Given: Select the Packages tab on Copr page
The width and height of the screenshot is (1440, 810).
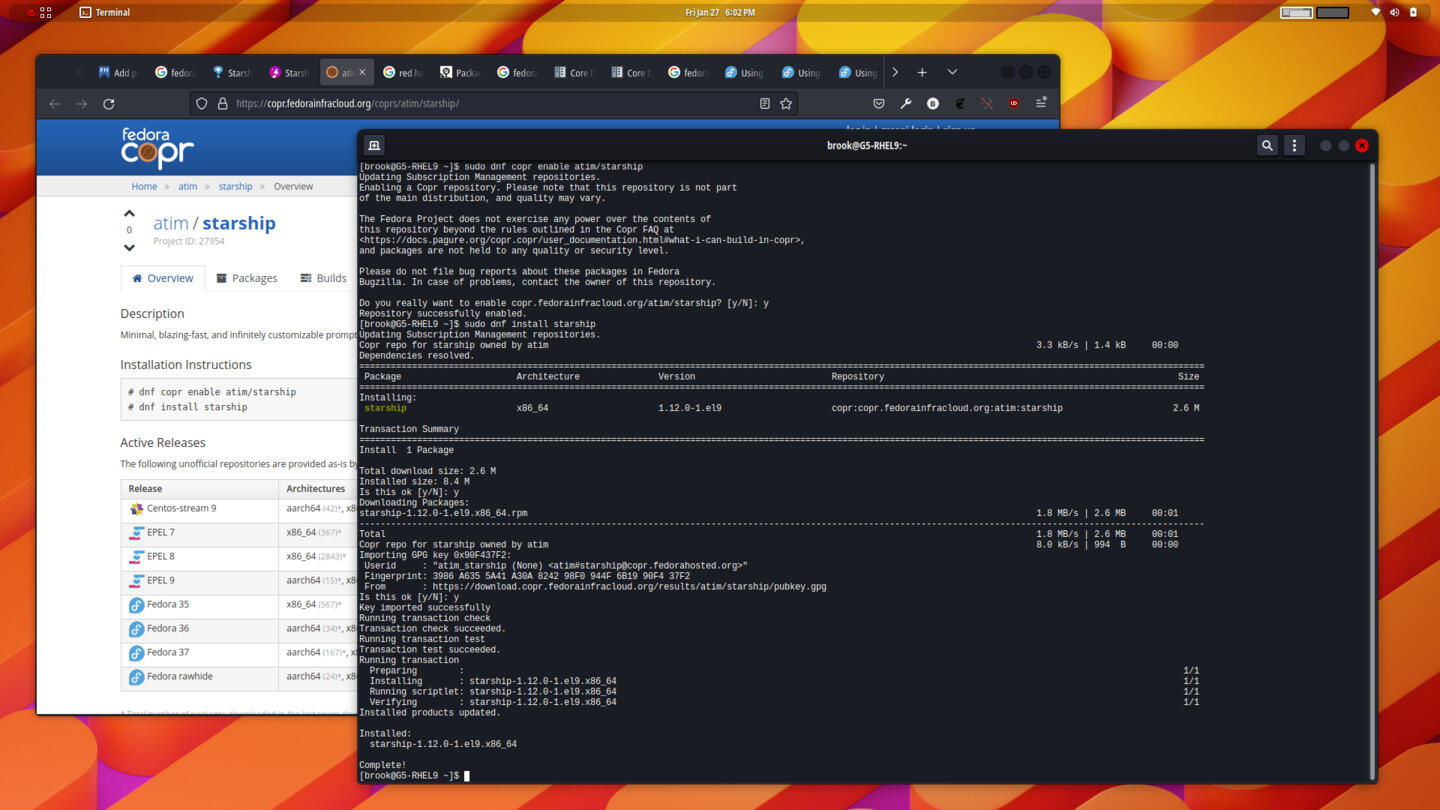Looking at the screenshot, I should coord(247,278).
